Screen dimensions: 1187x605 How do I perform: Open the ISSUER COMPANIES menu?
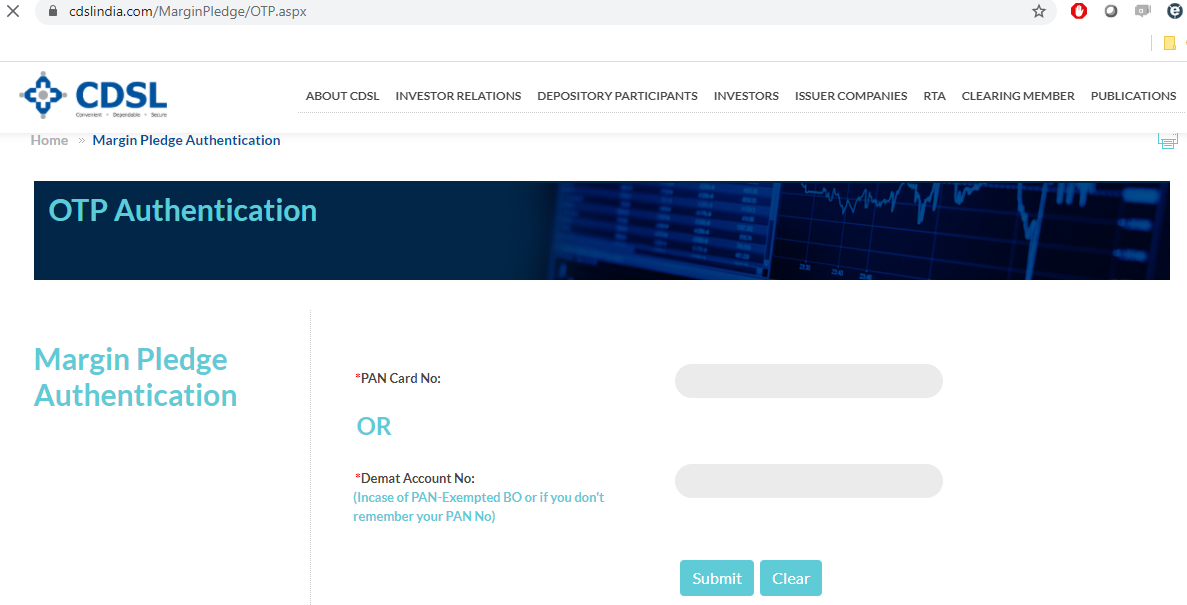coord(851,96)
